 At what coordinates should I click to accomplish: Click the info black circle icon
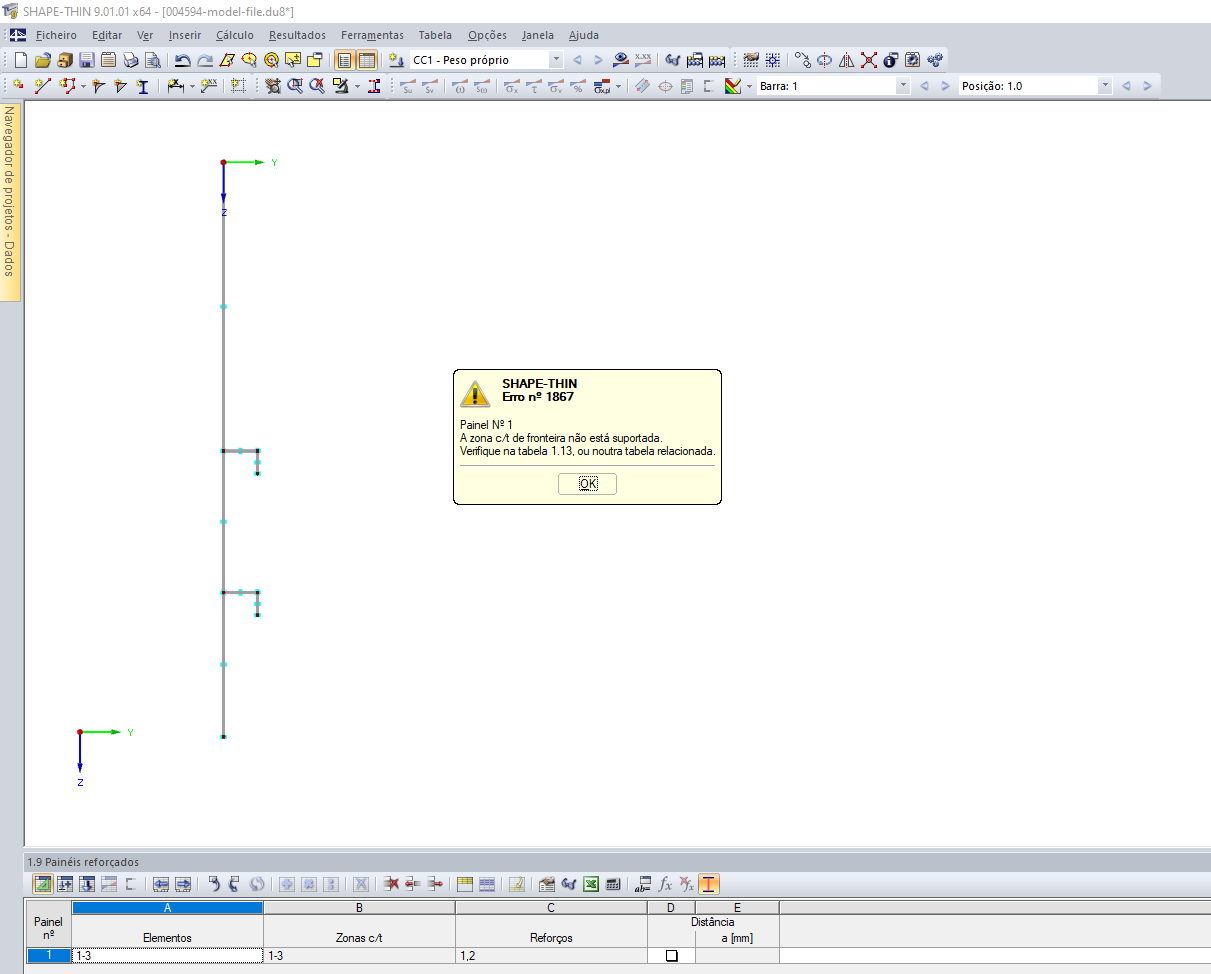(891, 60)
